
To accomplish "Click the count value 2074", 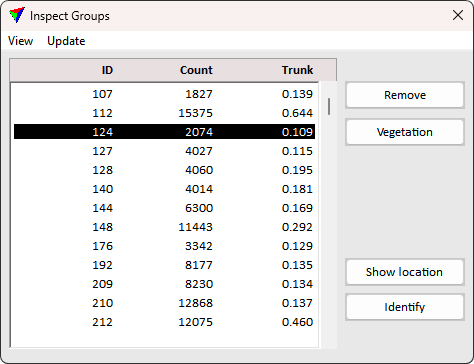I will point(199,132).
